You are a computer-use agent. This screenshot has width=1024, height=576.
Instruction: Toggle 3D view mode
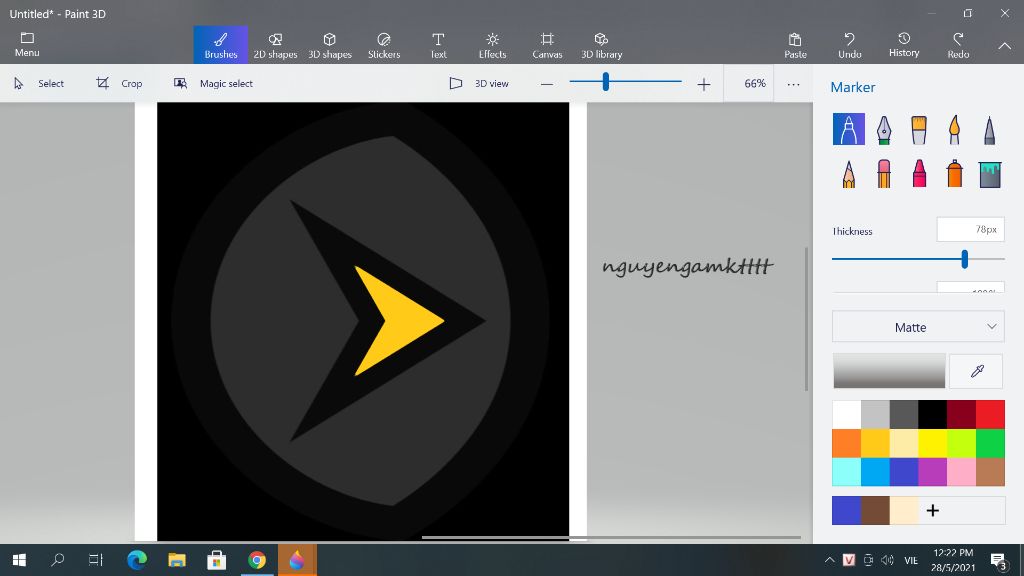pyautogui.click(x=479, y=84)
